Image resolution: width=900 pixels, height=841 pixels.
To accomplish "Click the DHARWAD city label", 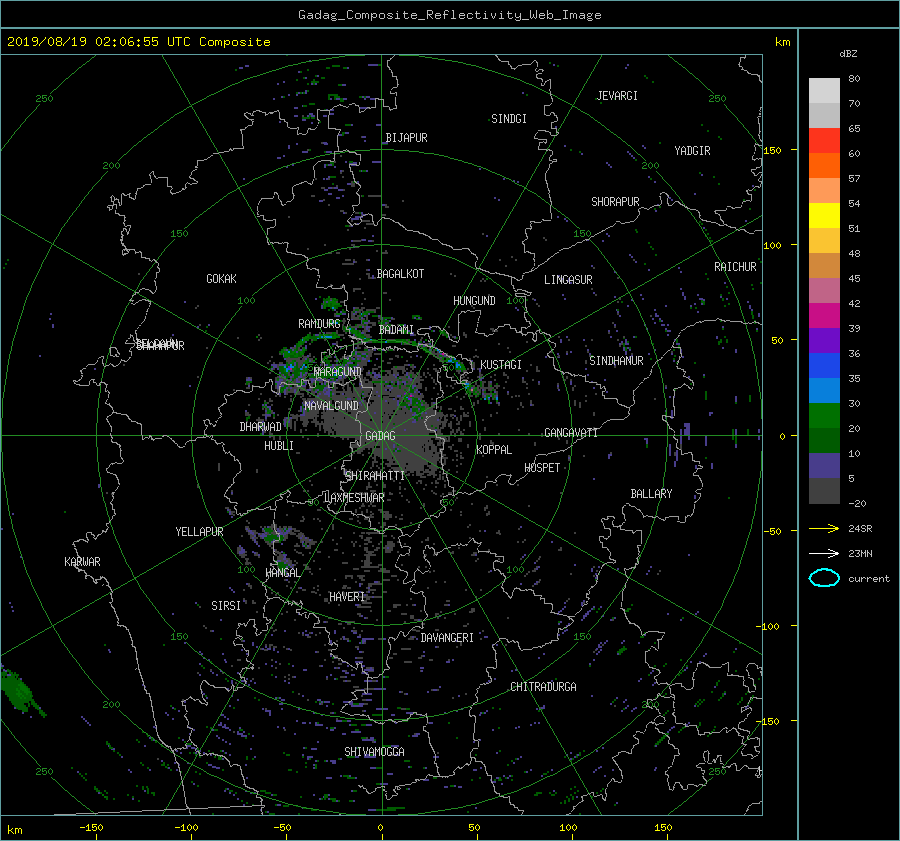I will tap(261, 427).
